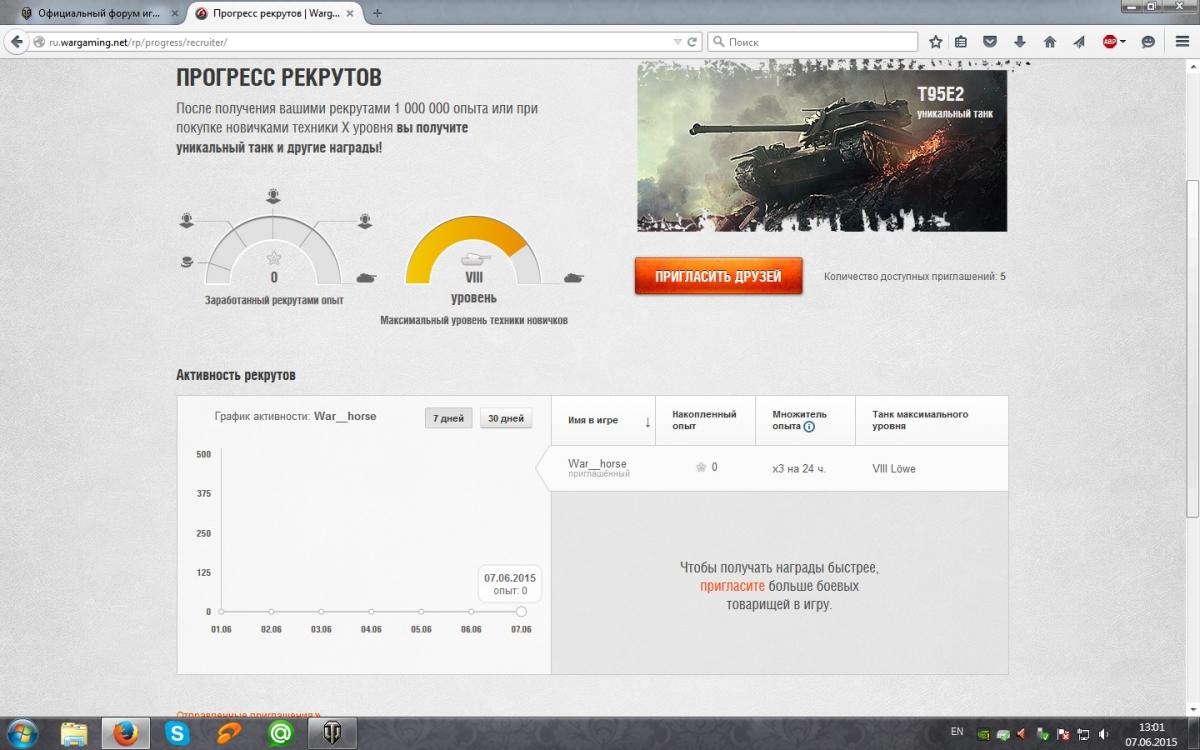Switch activity graph to 7 days
The image size is (1200, 750).
click(449, 418)
